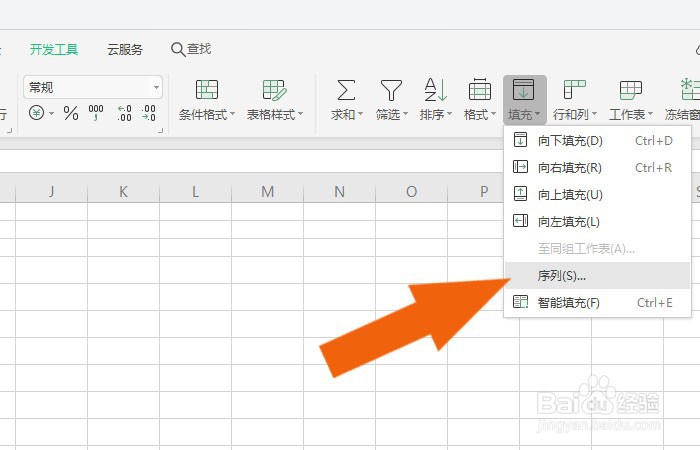The image size is (700, 450).
Task: Decrease decimal places
Action: [149, 113]
